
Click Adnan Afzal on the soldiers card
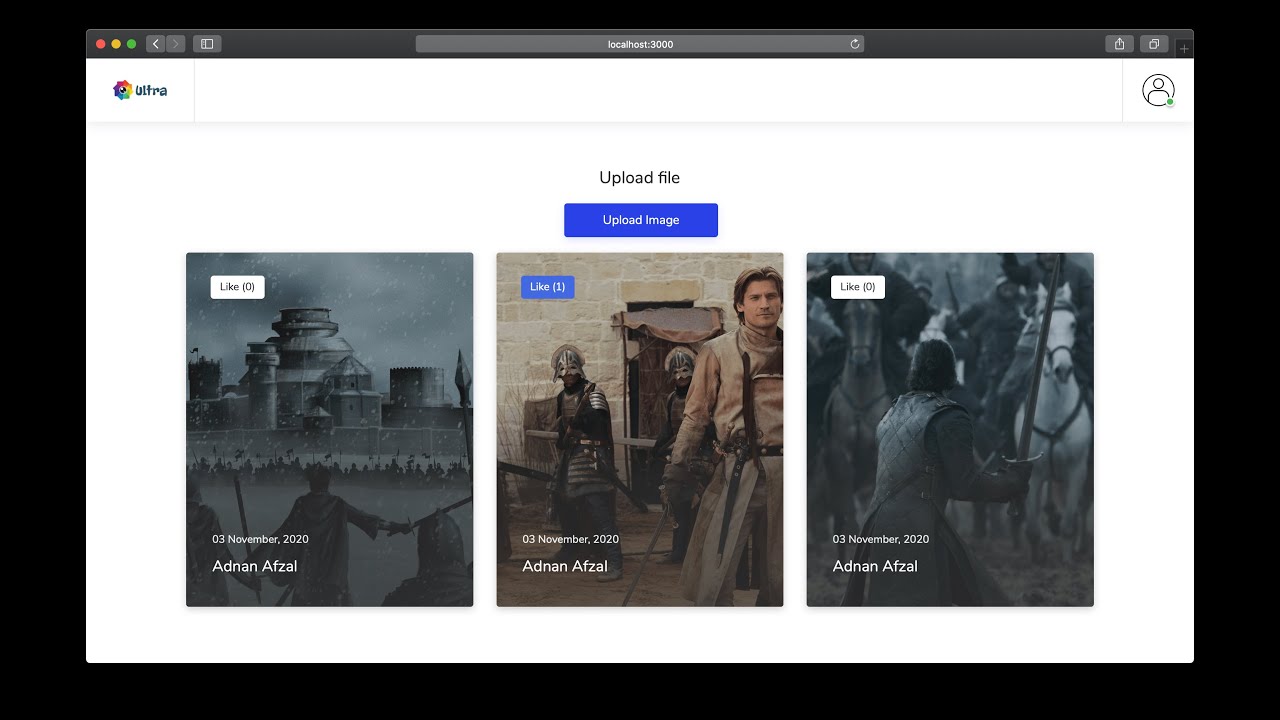click(565, 566)
